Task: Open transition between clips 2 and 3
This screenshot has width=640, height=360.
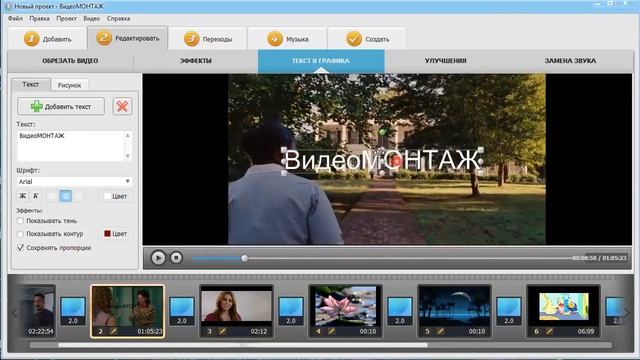Action: point(182,311)
